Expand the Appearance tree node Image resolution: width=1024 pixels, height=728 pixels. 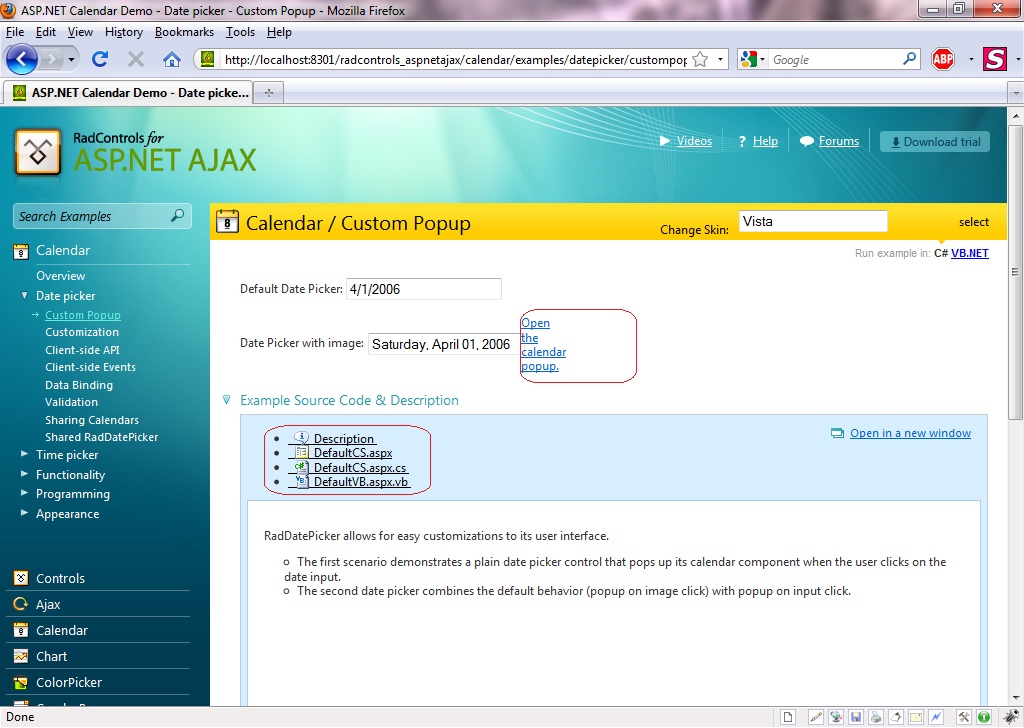pyautogui.click(x=24, y=513)
